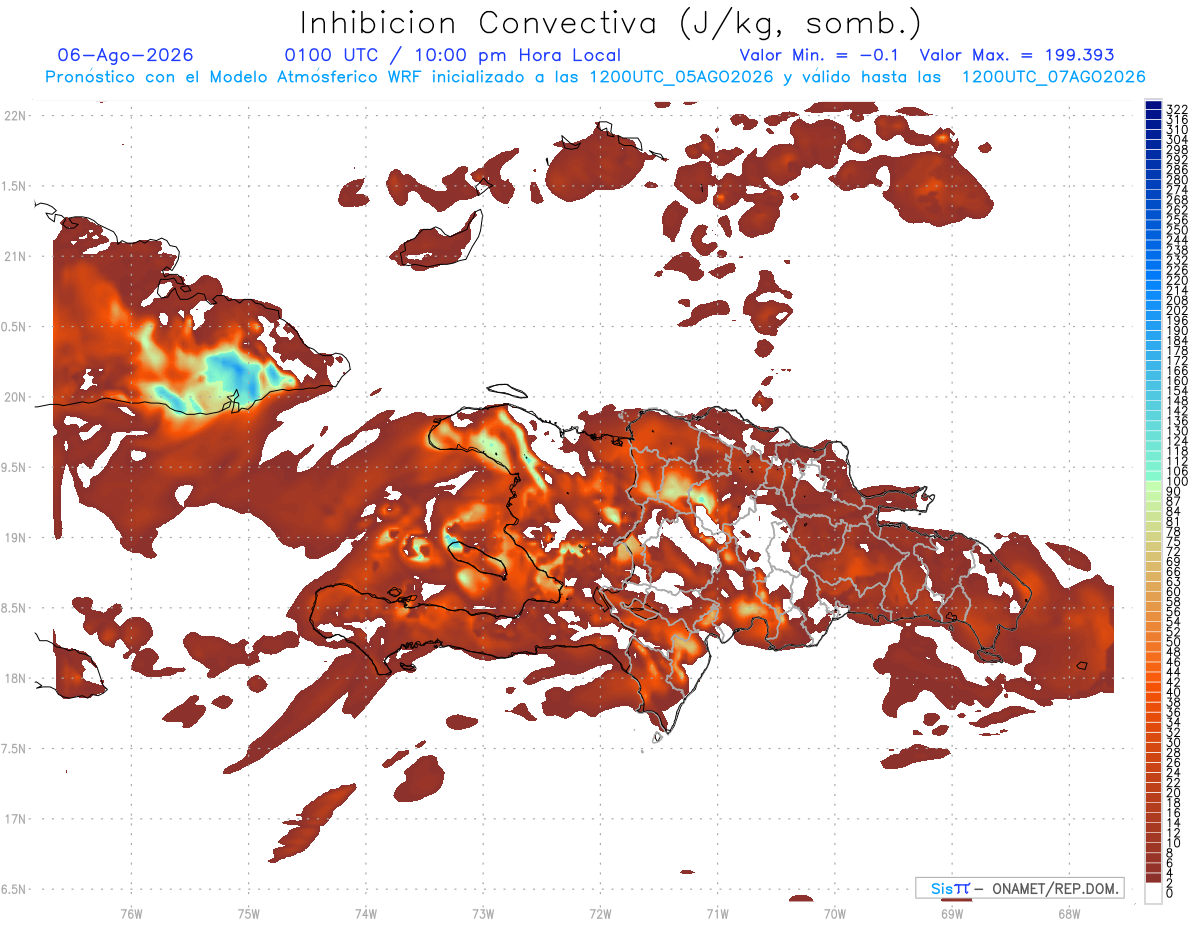Click the 17N latitude label

[x=14, y=819]
